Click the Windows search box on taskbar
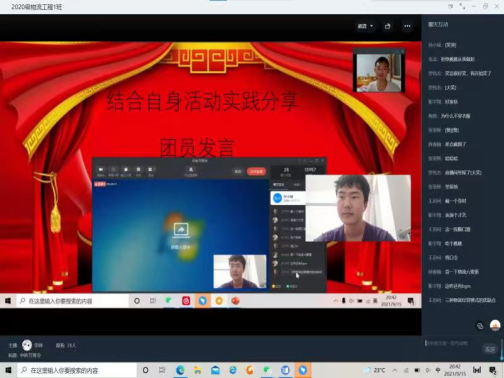504x378 pixels. 77,370
